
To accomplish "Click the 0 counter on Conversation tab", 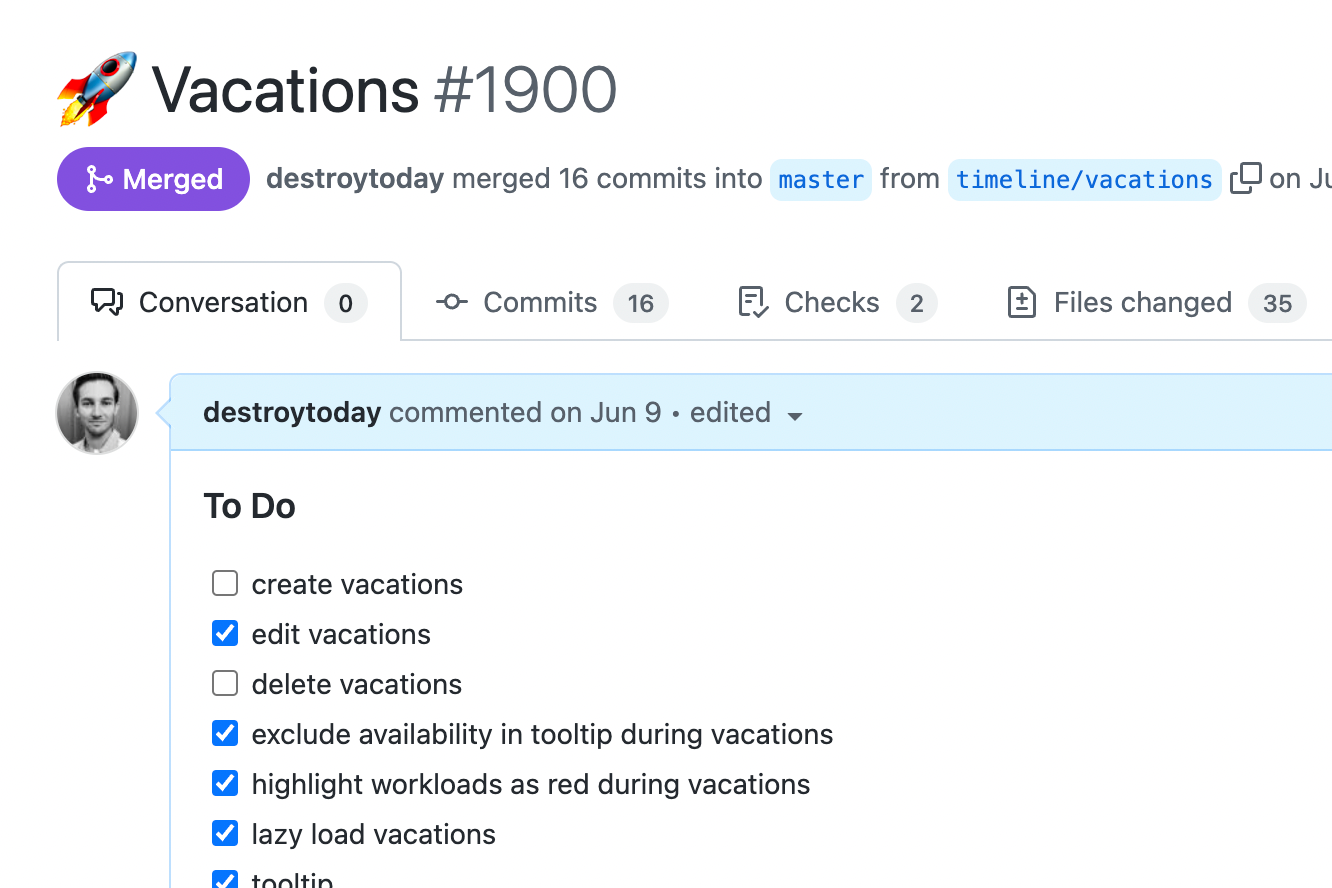I will coord(346,303).
